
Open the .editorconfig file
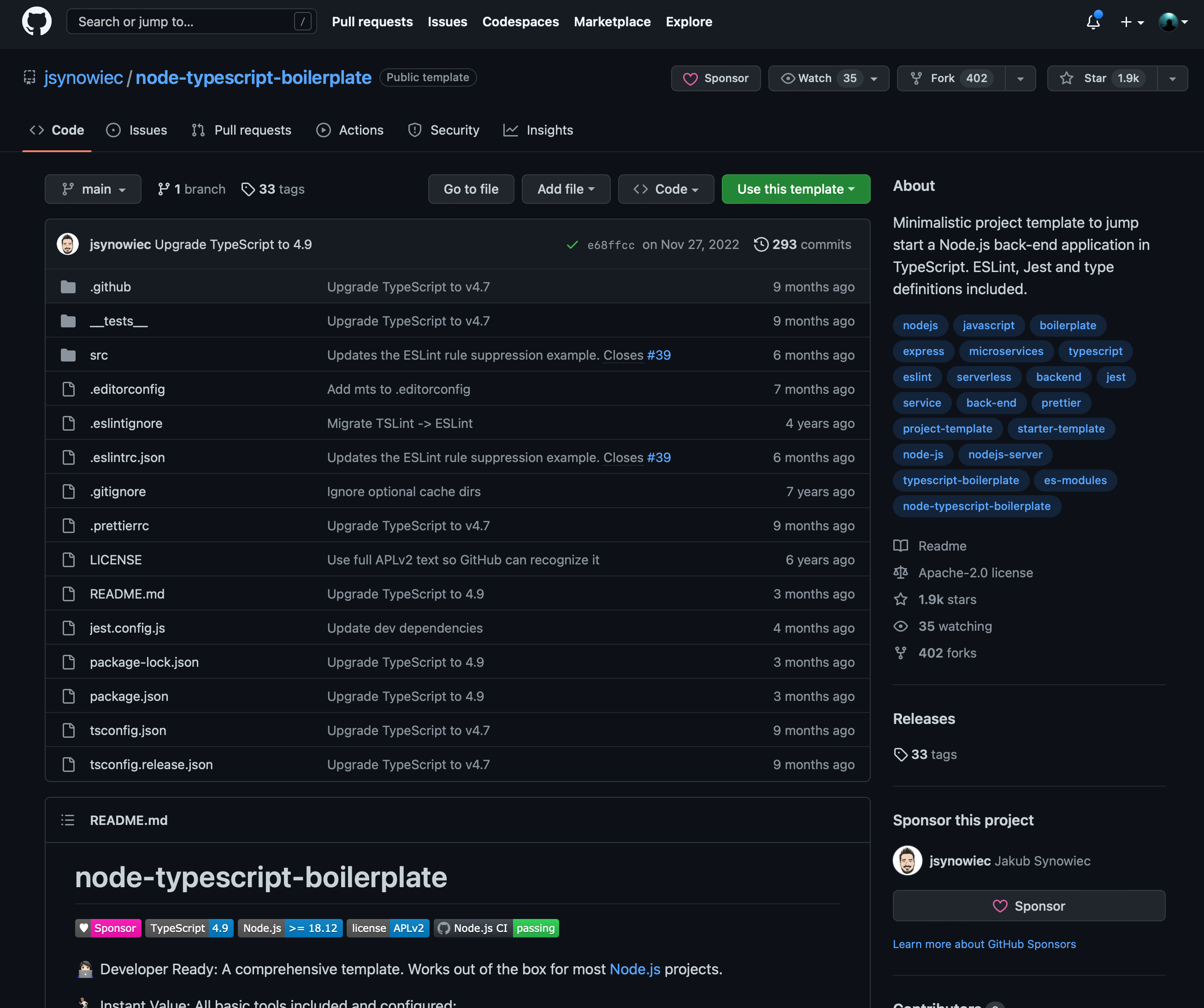(127, 389)
